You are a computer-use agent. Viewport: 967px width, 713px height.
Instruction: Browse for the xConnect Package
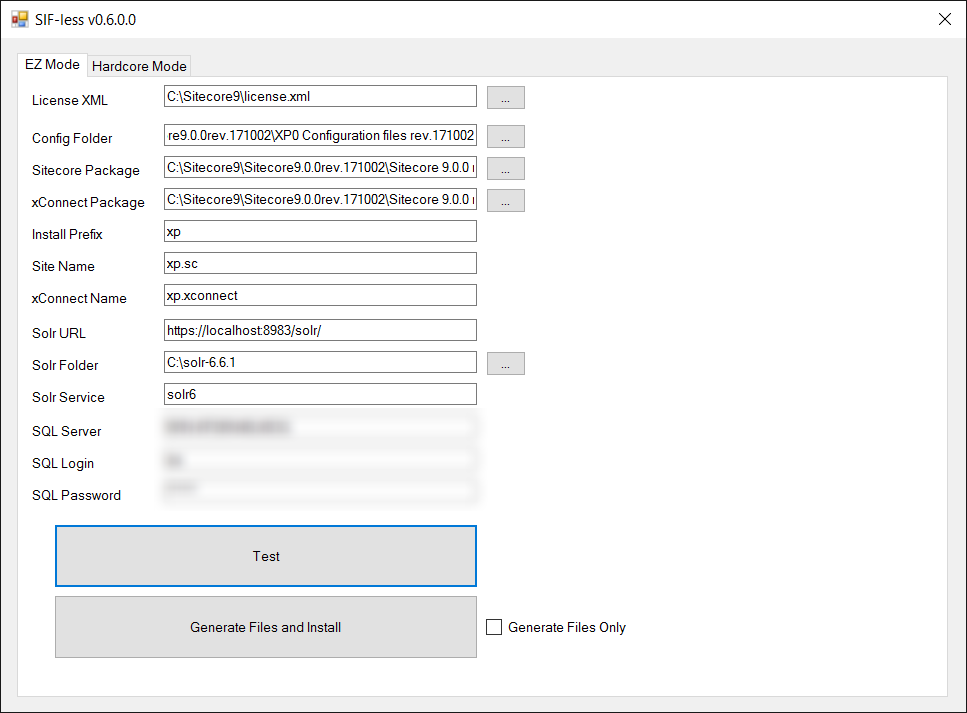(506, 200)
